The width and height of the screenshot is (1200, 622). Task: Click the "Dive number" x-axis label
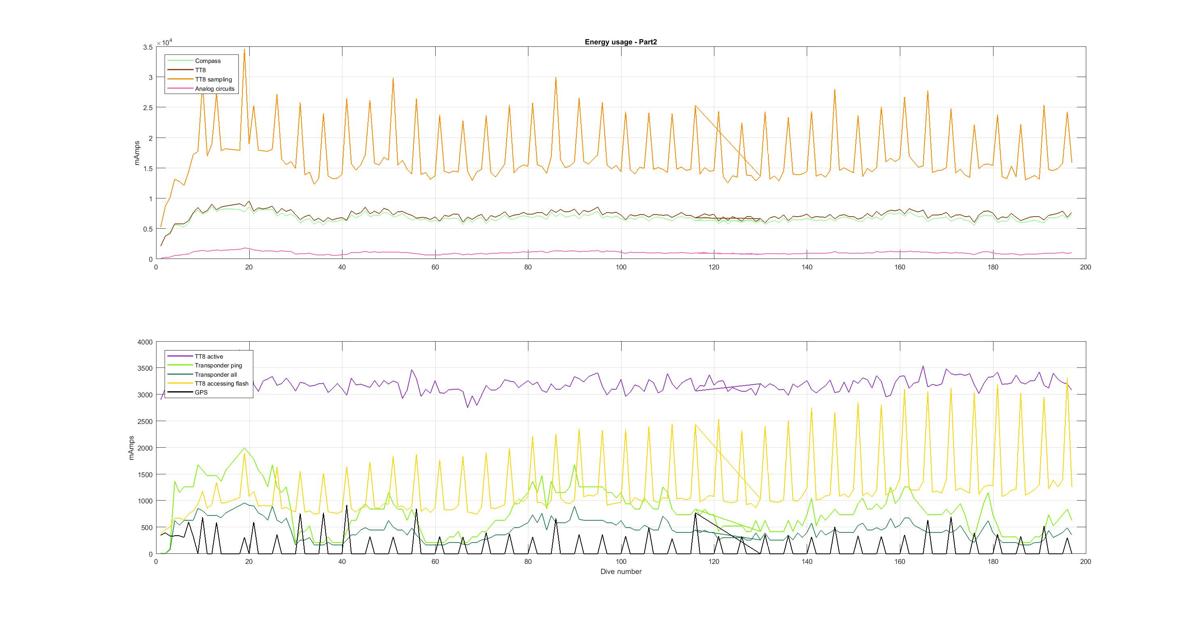click(x=620, y=572)
